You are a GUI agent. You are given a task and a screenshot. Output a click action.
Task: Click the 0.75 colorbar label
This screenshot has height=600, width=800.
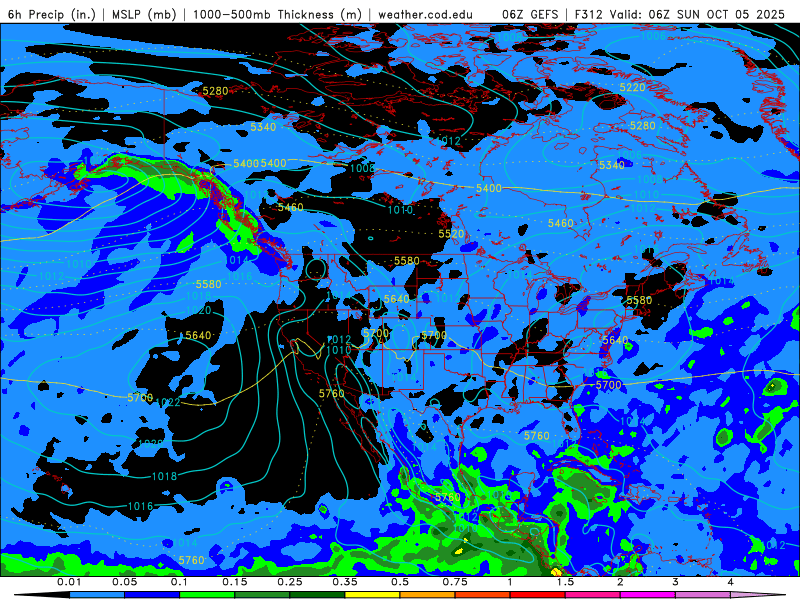(455, 582)
